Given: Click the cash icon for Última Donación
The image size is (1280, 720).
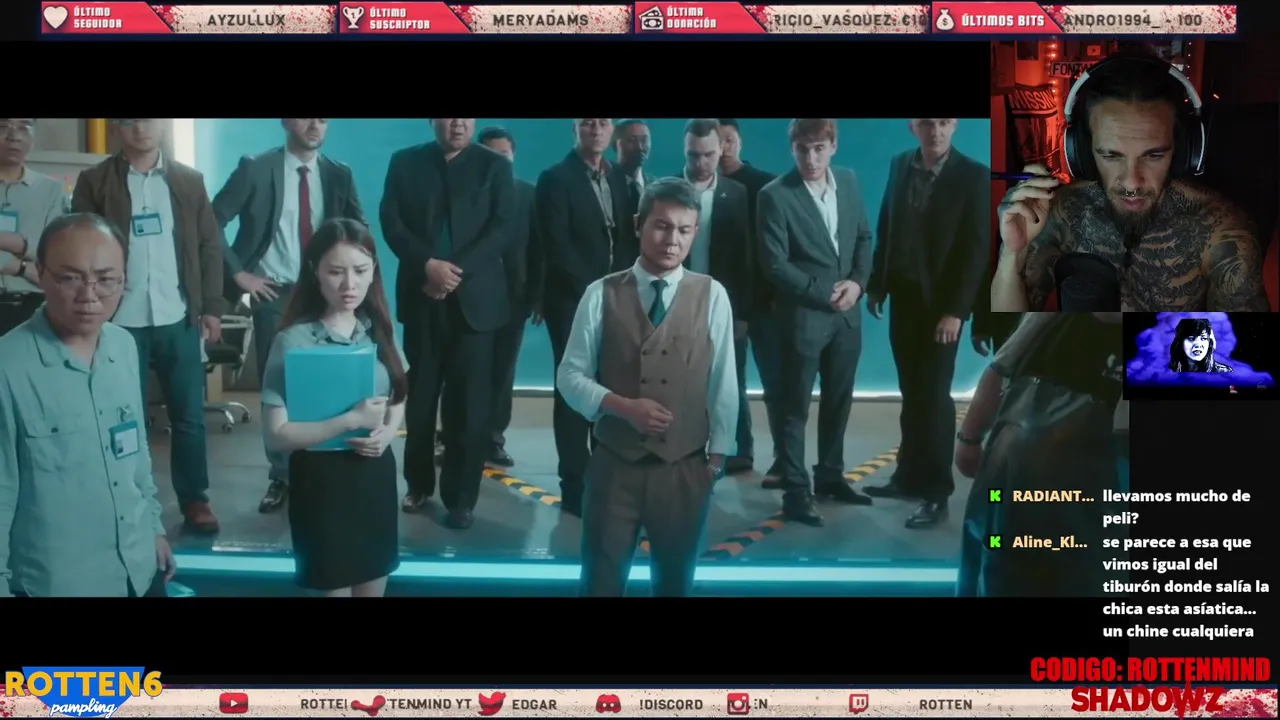Looking at the screenshot, I should (x=651, y=18).
